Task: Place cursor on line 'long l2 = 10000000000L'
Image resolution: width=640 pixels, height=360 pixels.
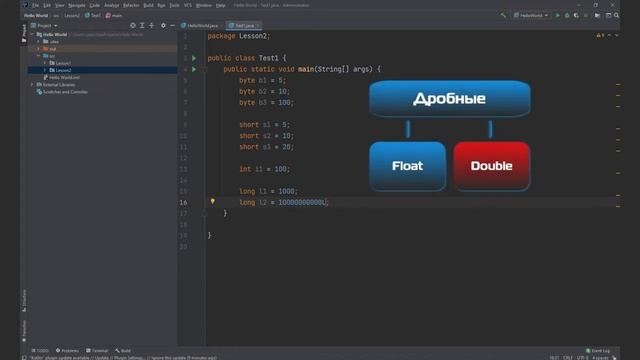Action: pos(284,202)
